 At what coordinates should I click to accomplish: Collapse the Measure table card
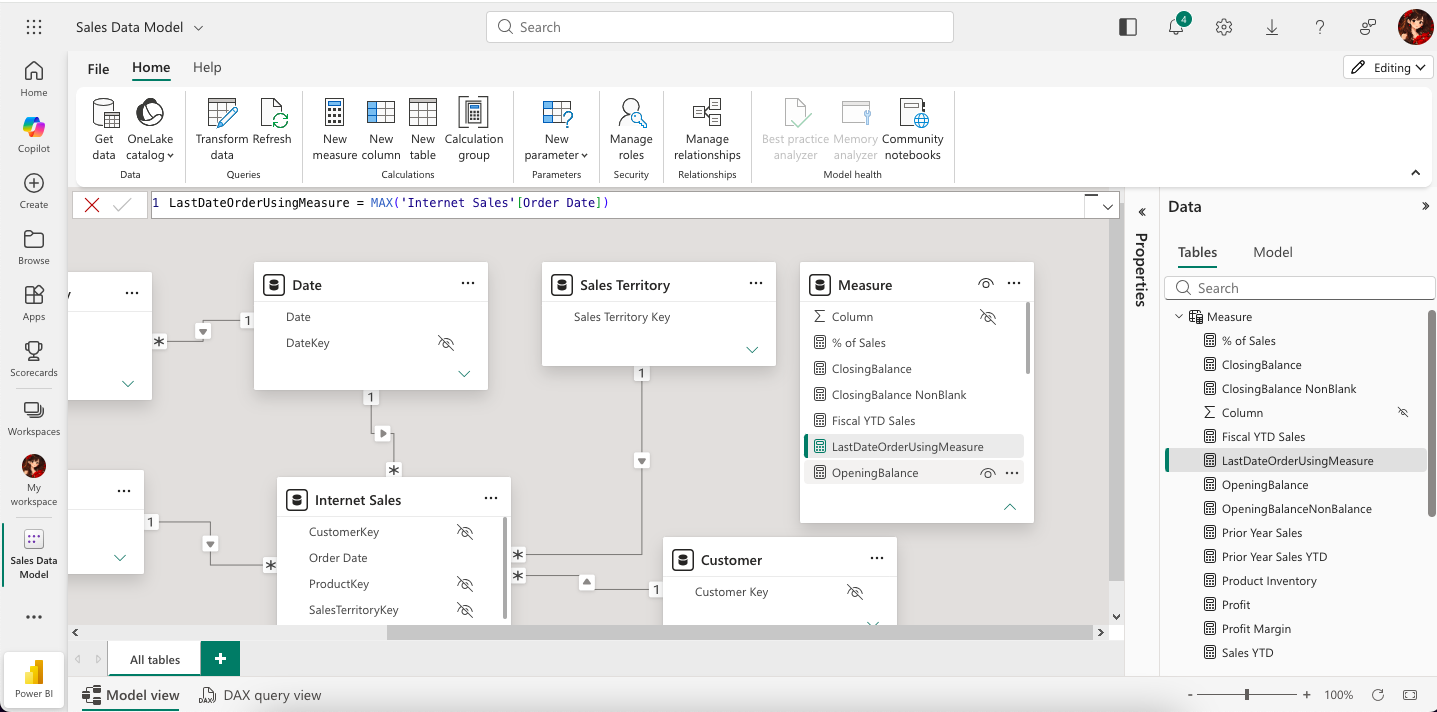coord(1010,507)
